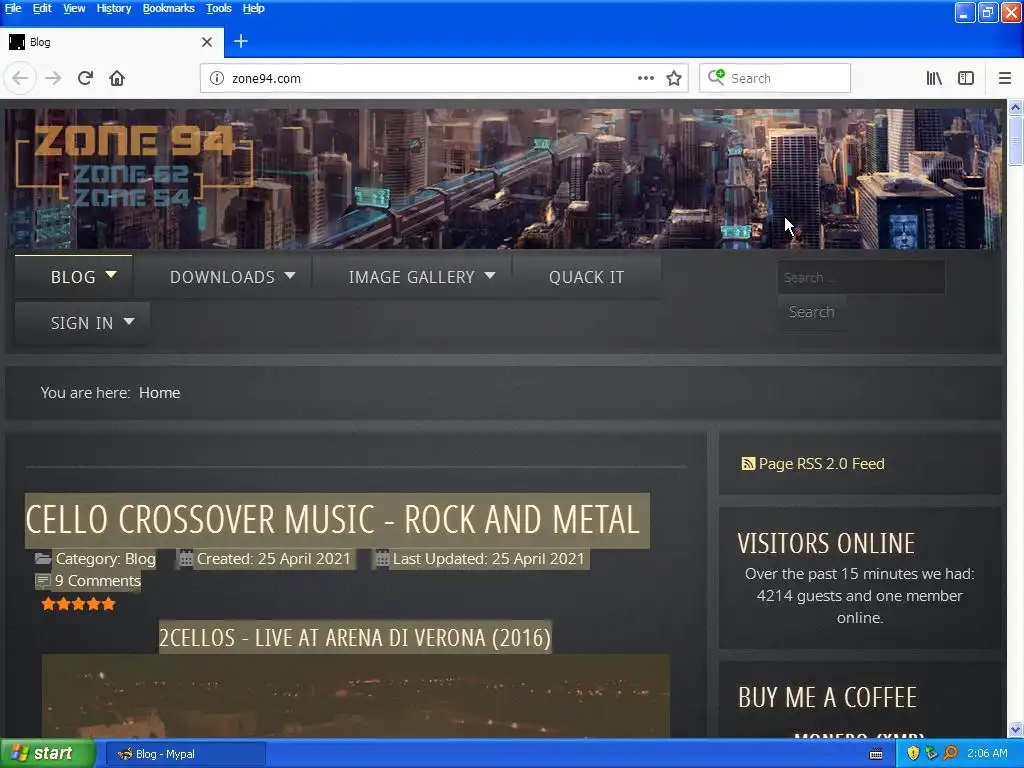The width and height of the screenshot is (1024, 768).
Task: Click the RSS feed icon
Action: [x=748, y=464]
